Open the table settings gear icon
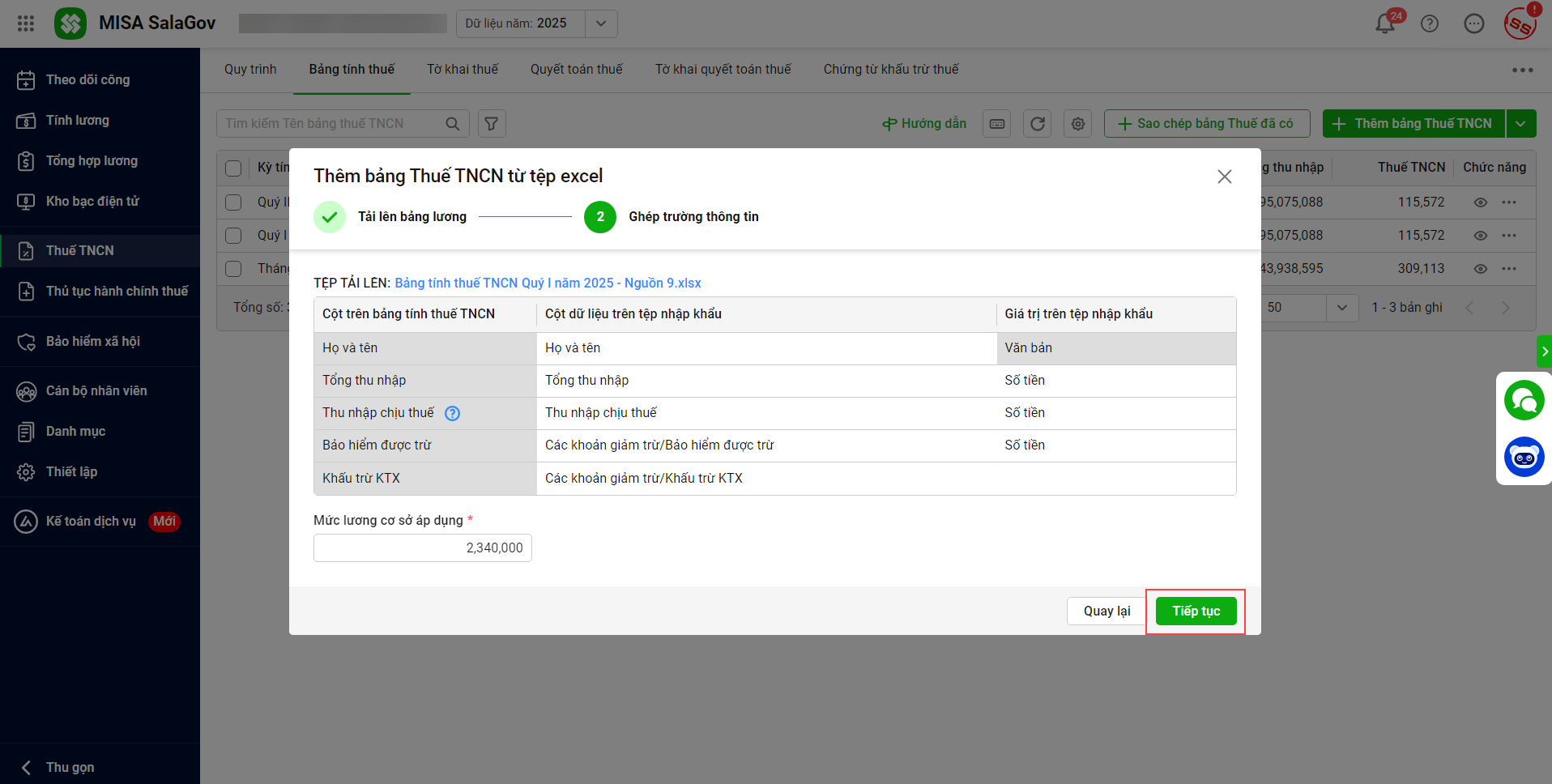The height and width of the screenshot is (784, 1552). pyautogui.click(x=1077, y=124)
